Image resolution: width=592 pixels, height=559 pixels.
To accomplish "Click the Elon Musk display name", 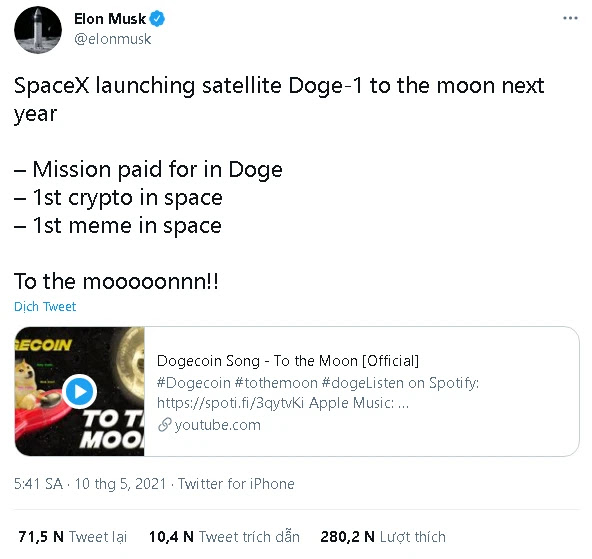I will [x=110, y=19].
